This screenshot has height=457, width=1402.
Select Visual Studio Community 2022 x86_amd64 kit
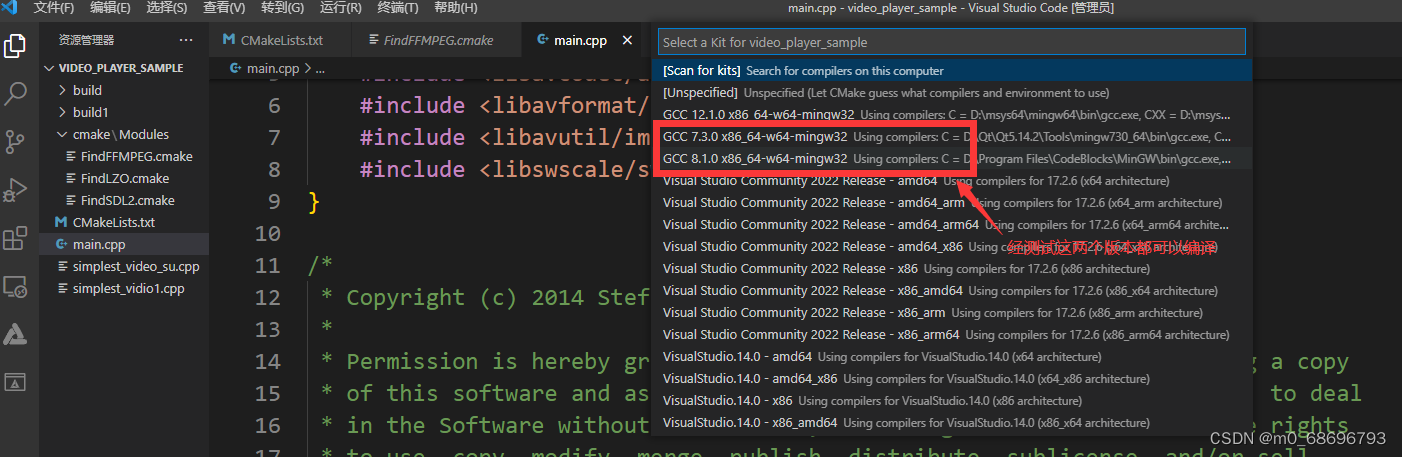952,291
